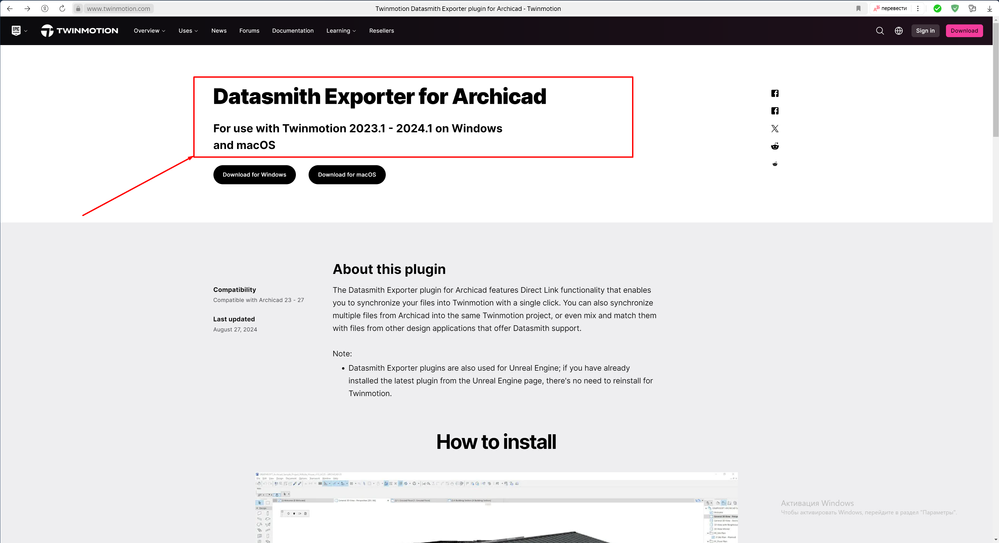Share on Reddit using the Reddit alien icon
The image size is (999, 543).
(x=775, y=146)
